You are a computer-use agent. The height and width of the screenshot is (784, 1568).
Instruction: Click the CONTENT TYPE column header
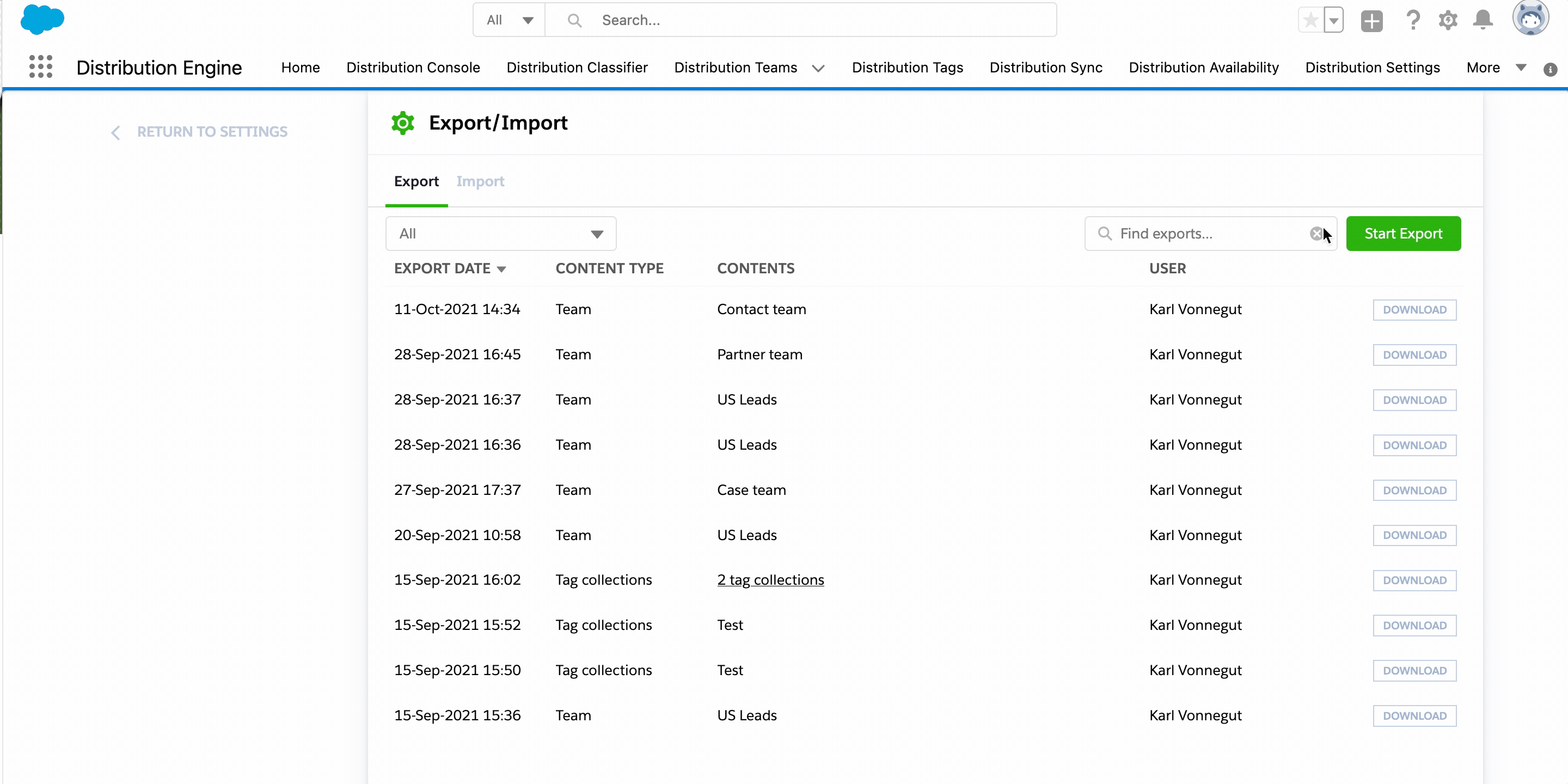tap(609, 268)
